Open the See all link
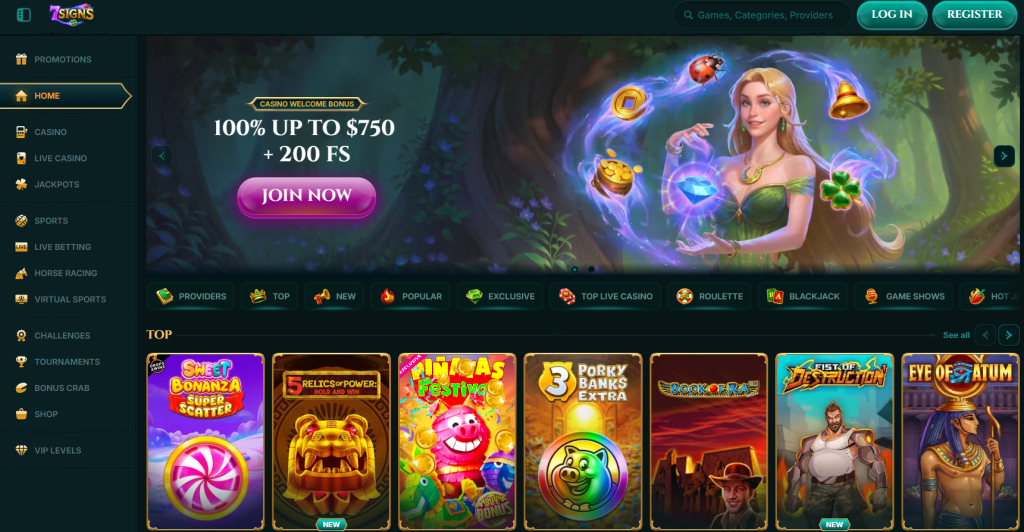The image size is (1024, 532). [956, 335]
